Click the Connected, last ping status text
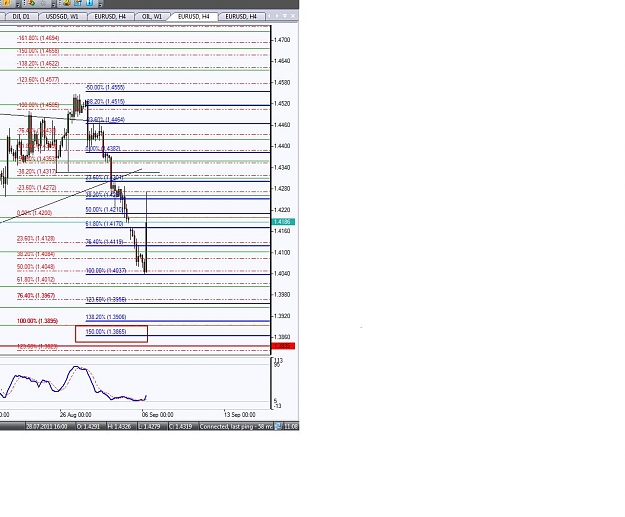The height and width of the screenshot is (517, 625). [x=236, y=427]
